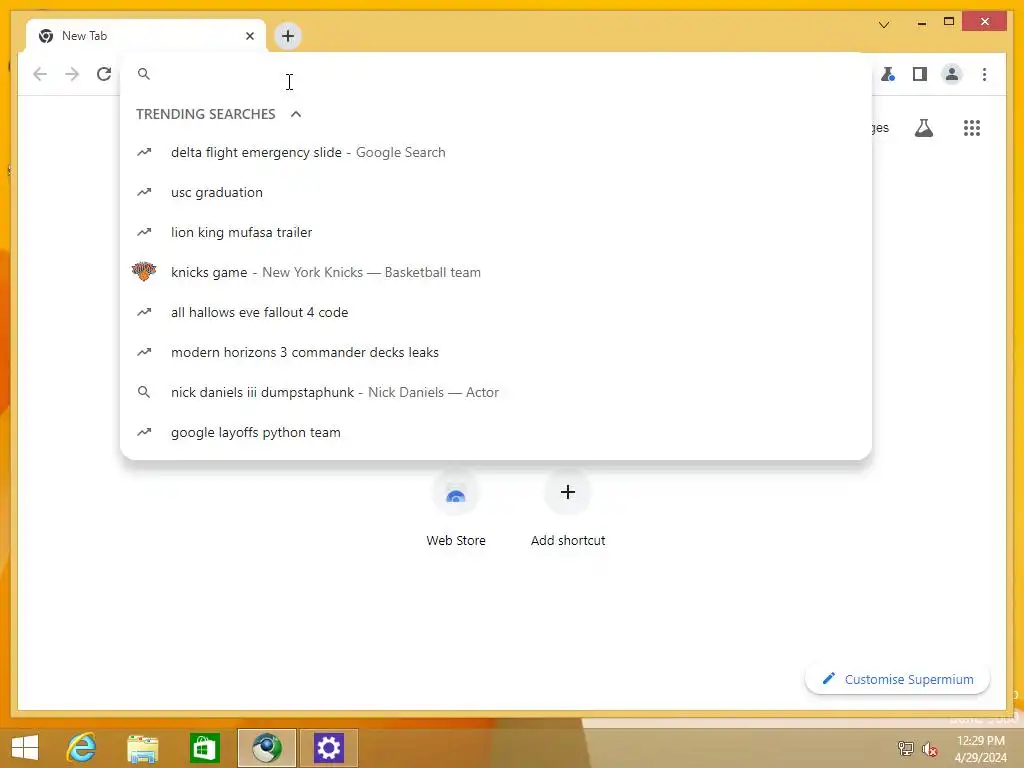Open a new tab with the plus button
The image size is (1024, 768).
288,36
